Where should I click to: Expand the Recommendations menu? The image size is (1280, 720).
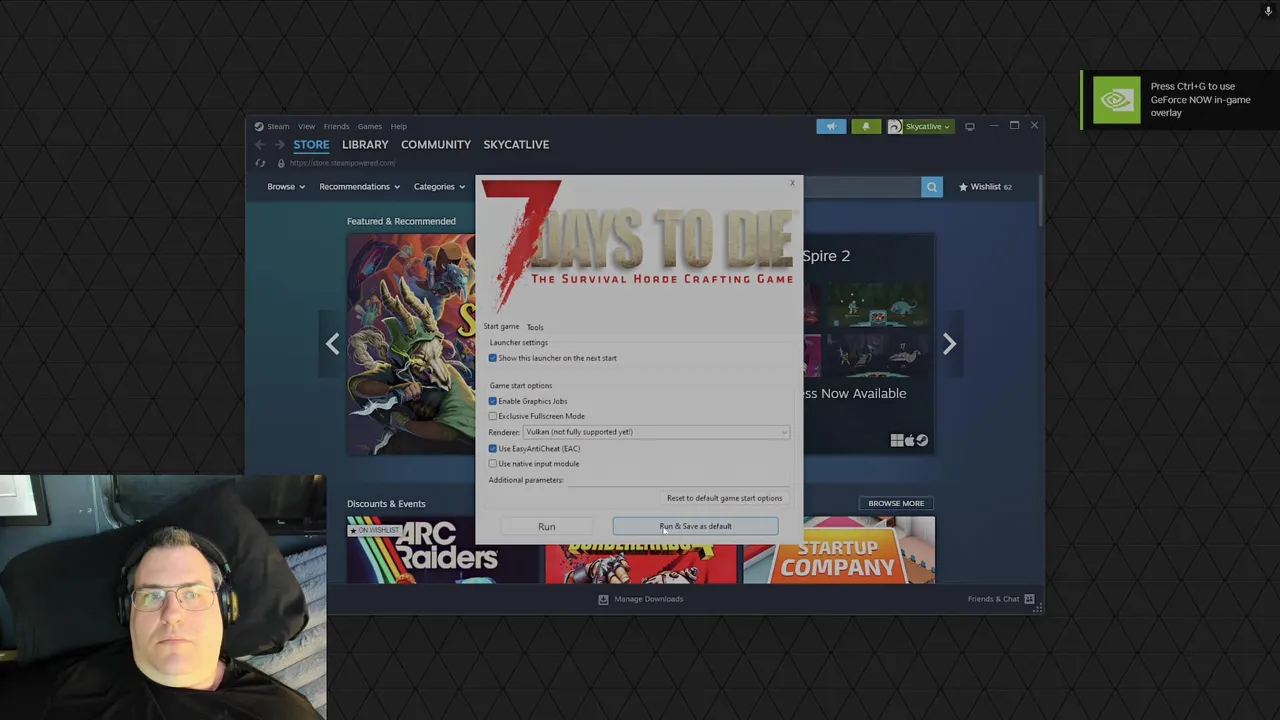coord(359,186)
